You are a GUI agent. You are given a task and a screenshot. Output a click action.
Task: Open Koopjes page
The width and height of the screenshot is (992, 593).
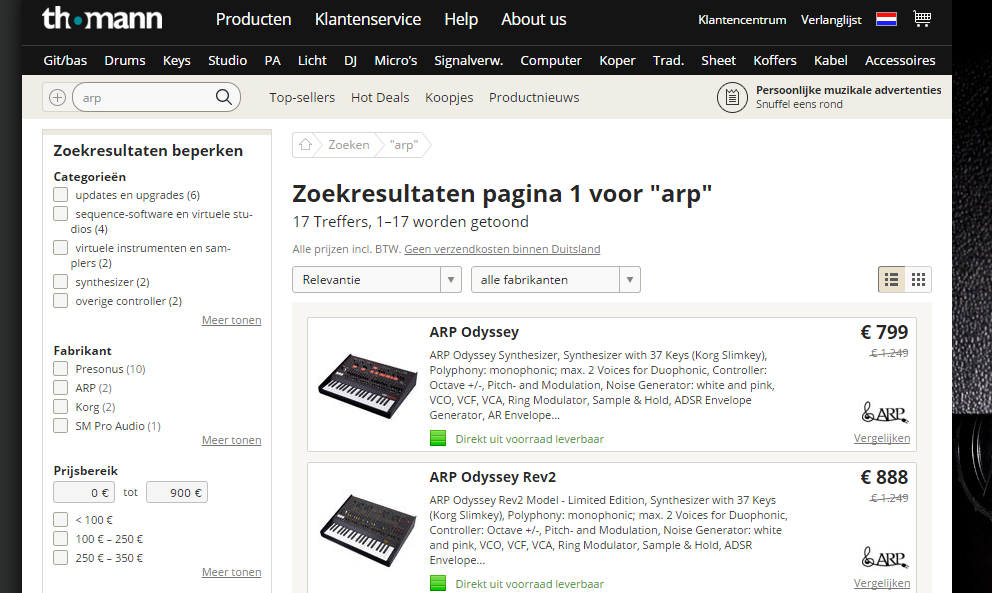coord(449,97)
